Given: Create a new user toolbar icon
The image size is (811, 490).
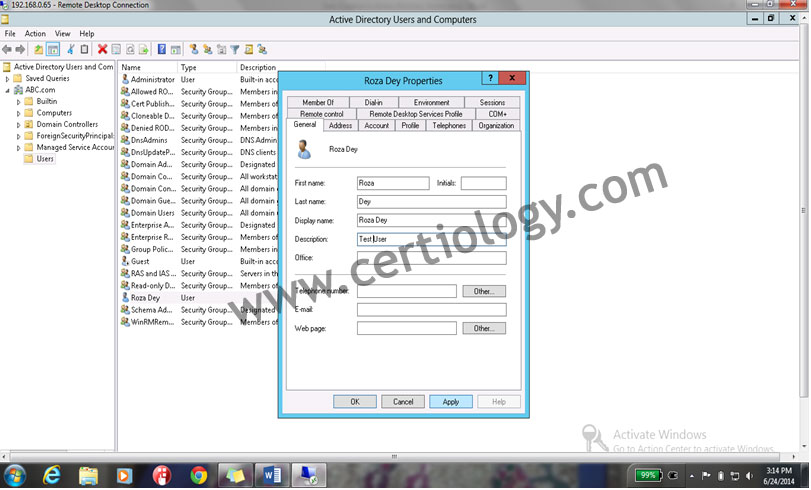Looking at the screenshot, I should point(194,50).
